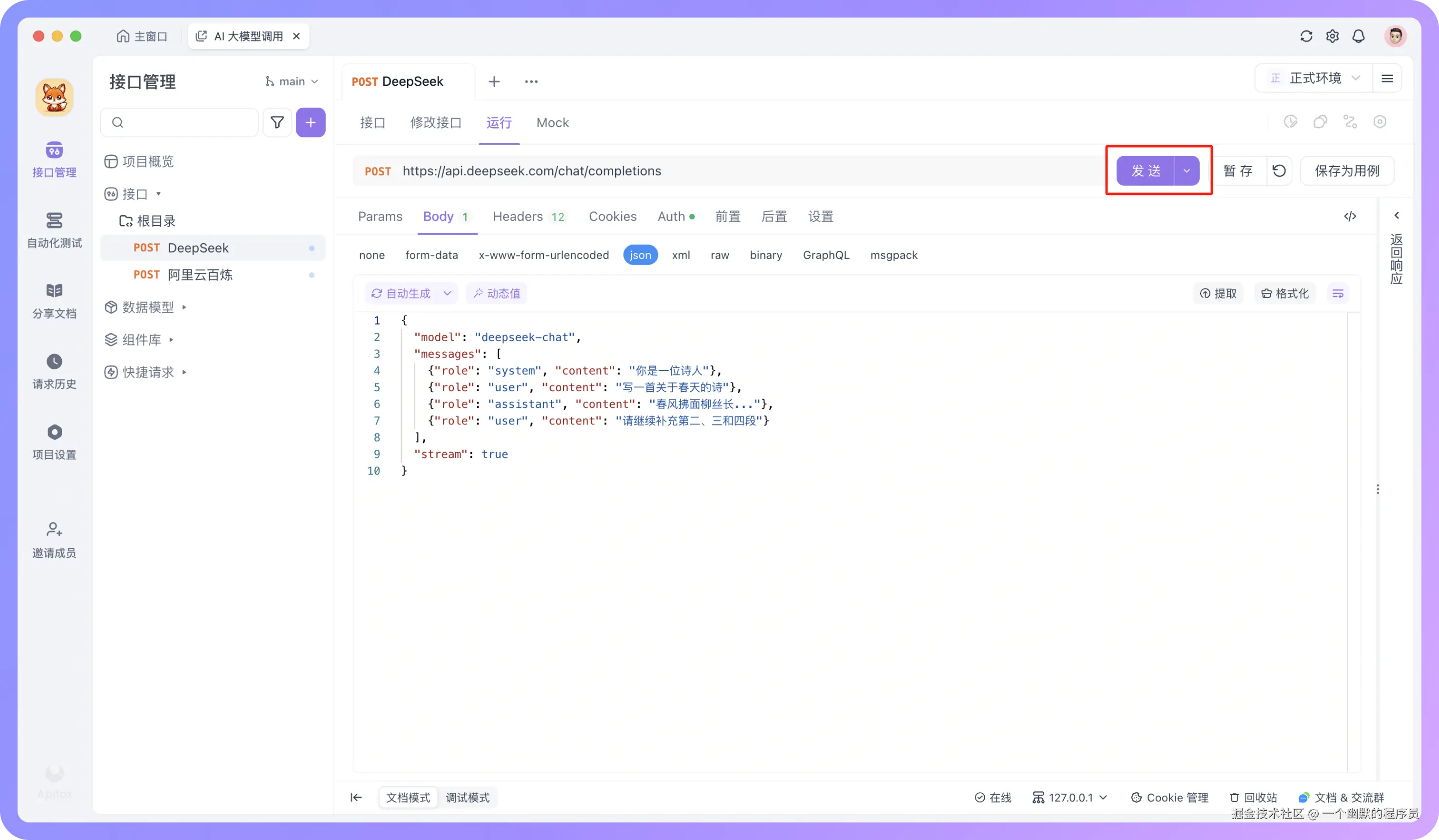Image resolution: width=1439 pixels, height=840 pixels.
Task: Click the reset arrow next to 暂存
Action: click(x=1279, y=171)
